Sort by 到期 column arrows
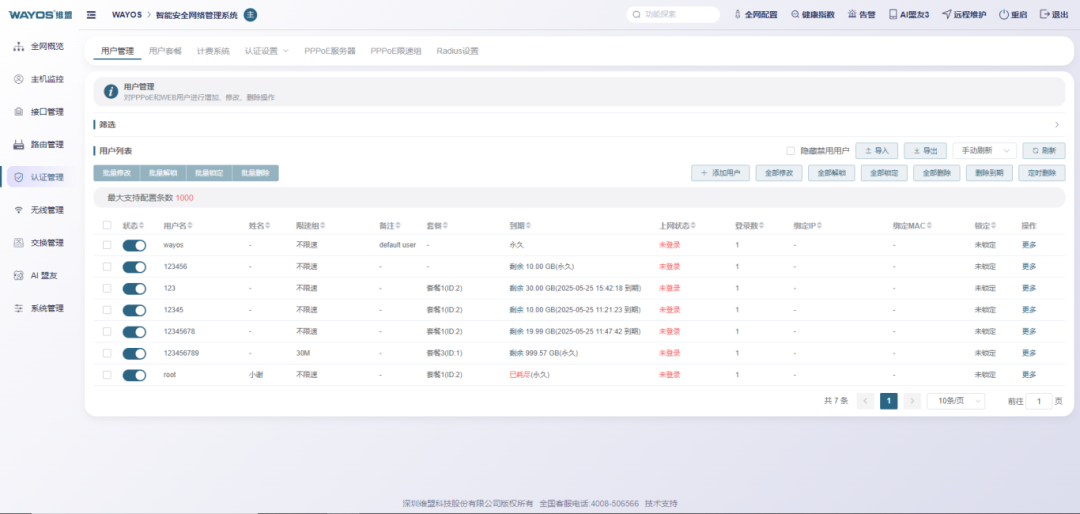Viewport: 1080px width, 514px height. (x=528, y=225)
